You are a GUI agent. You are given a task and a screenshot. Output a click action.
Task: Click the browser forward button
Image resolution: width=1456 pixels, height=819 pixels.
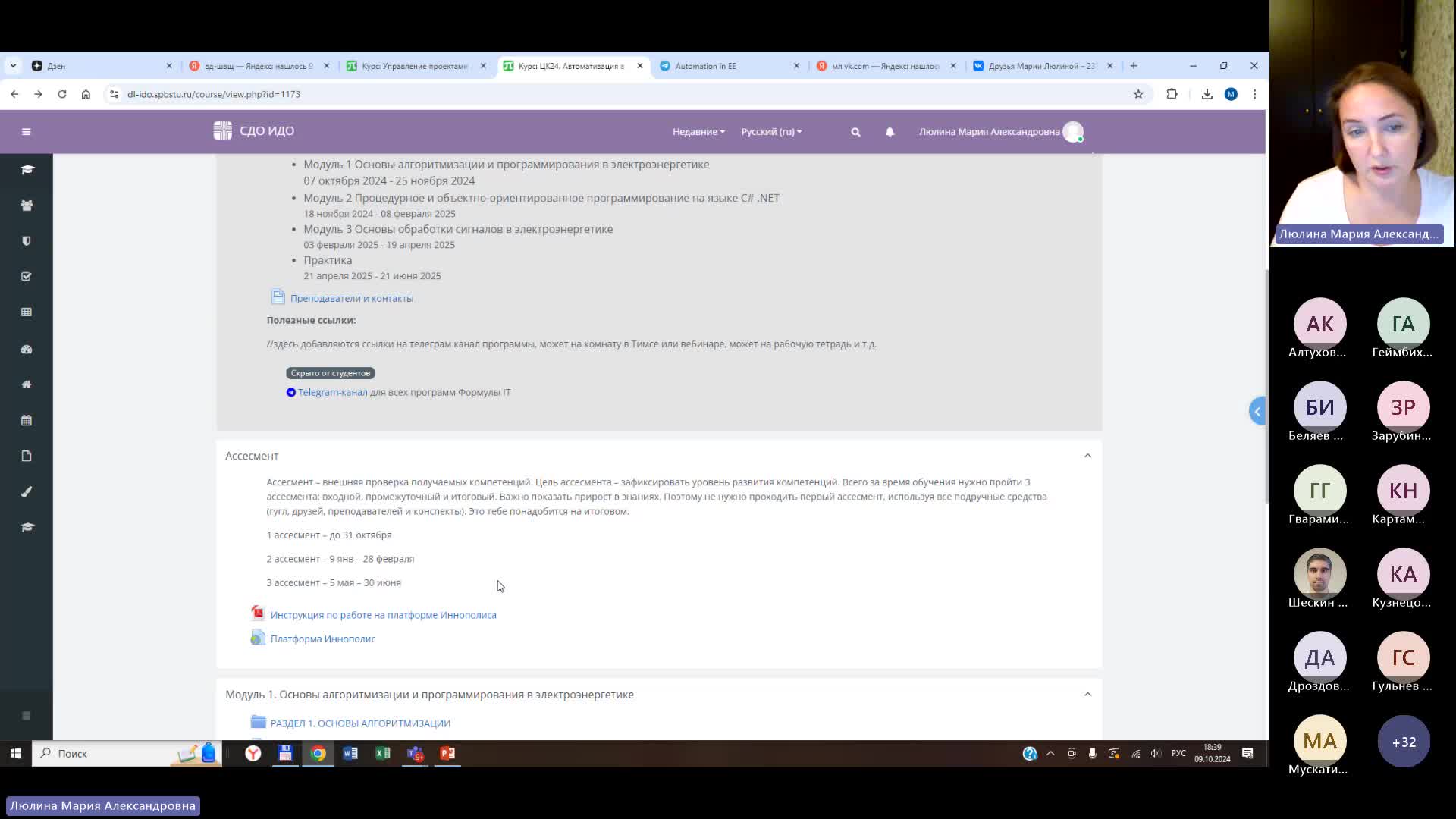(38, 94)
